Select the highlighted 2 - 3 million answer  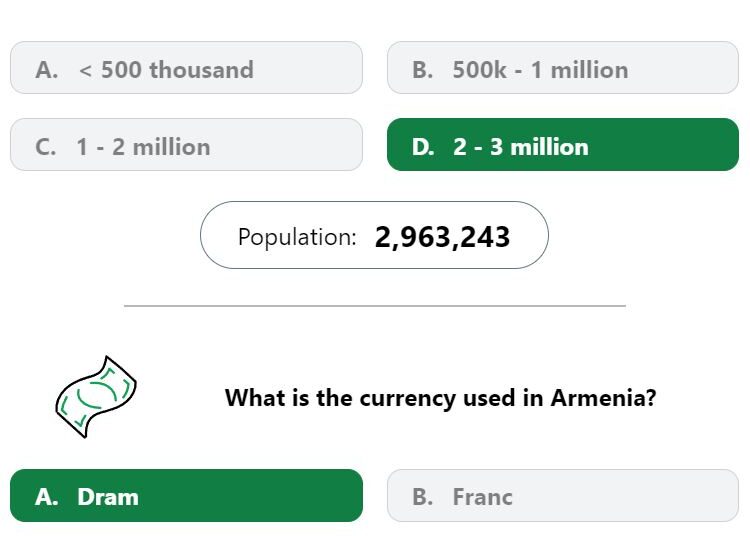tap(563, 144)
